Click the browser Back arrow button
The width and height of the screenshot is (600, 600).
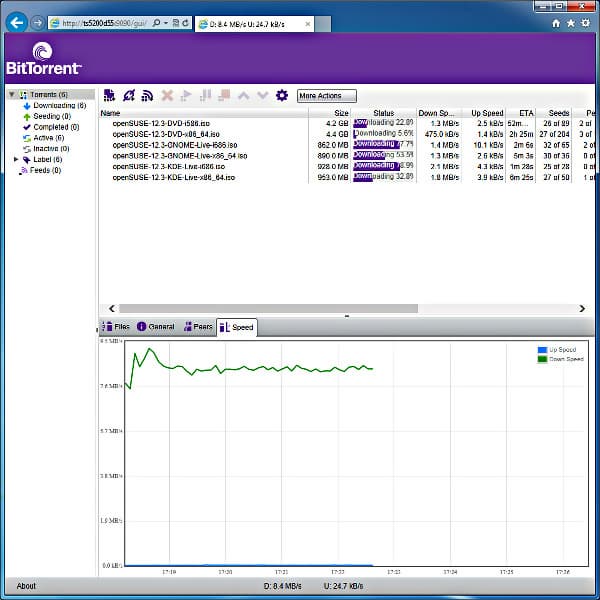(16, 23)
